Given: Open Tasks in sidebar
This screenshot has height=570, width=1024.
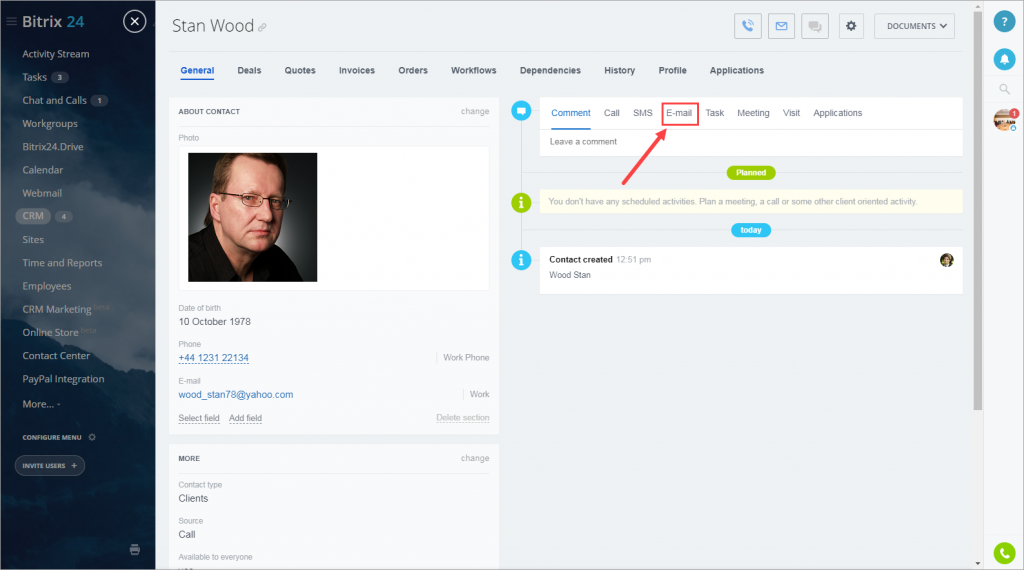Looking at the screenshot, I should (35, 77).
